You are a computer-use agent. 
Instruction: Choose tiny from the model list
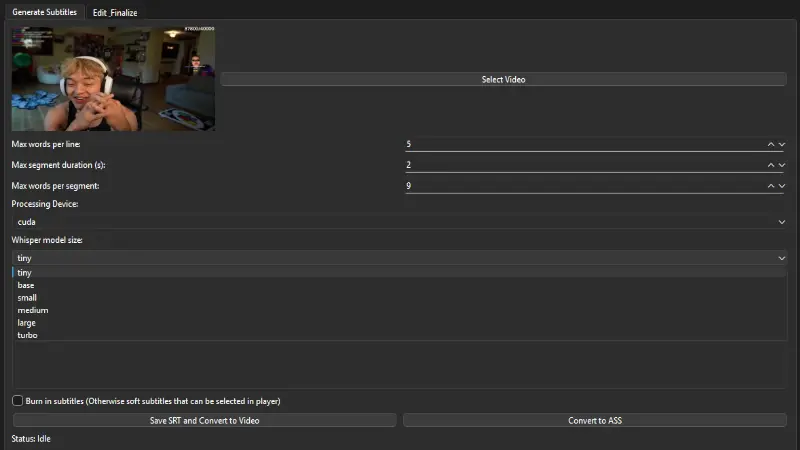pyautogui.click(x=399, y=272)
